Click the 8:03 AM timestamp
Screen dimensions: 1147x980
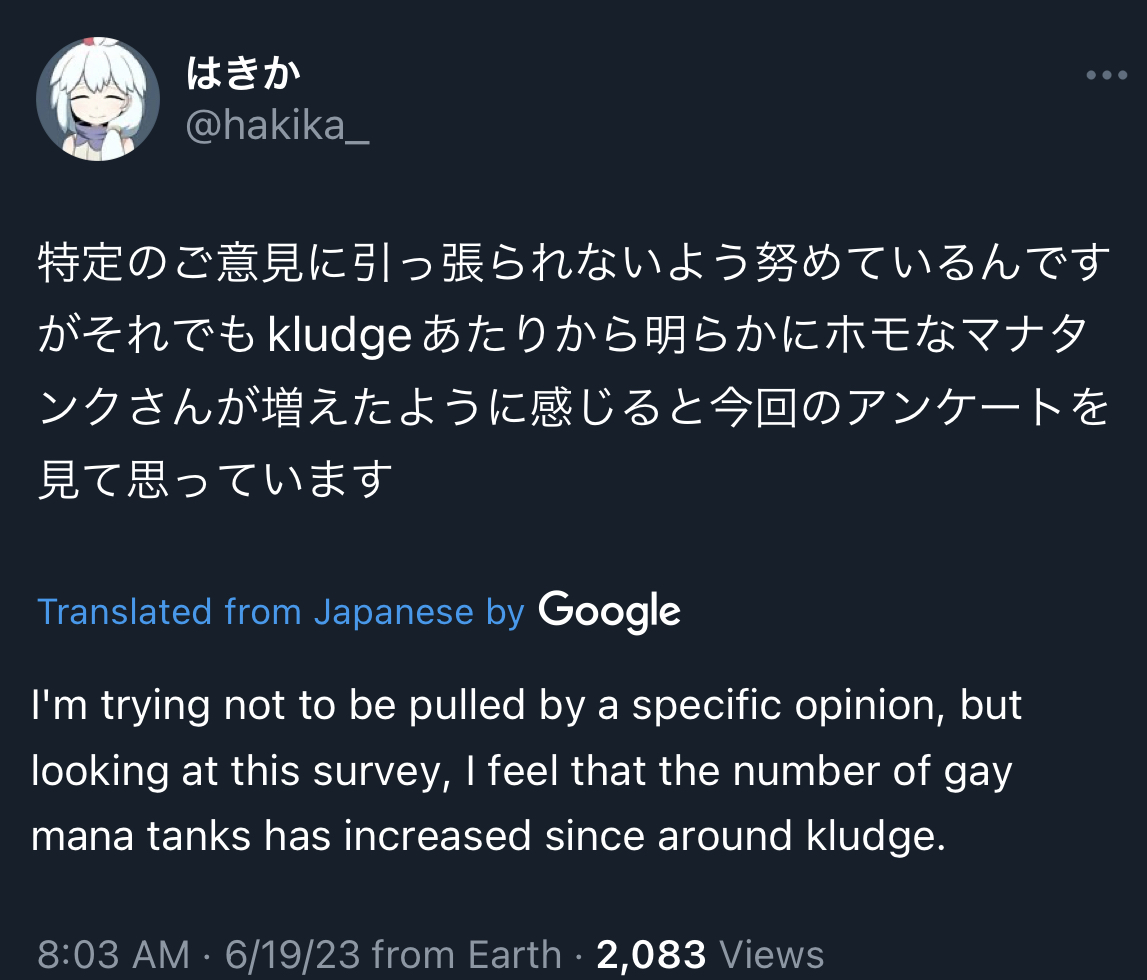(x=112, y=954)
